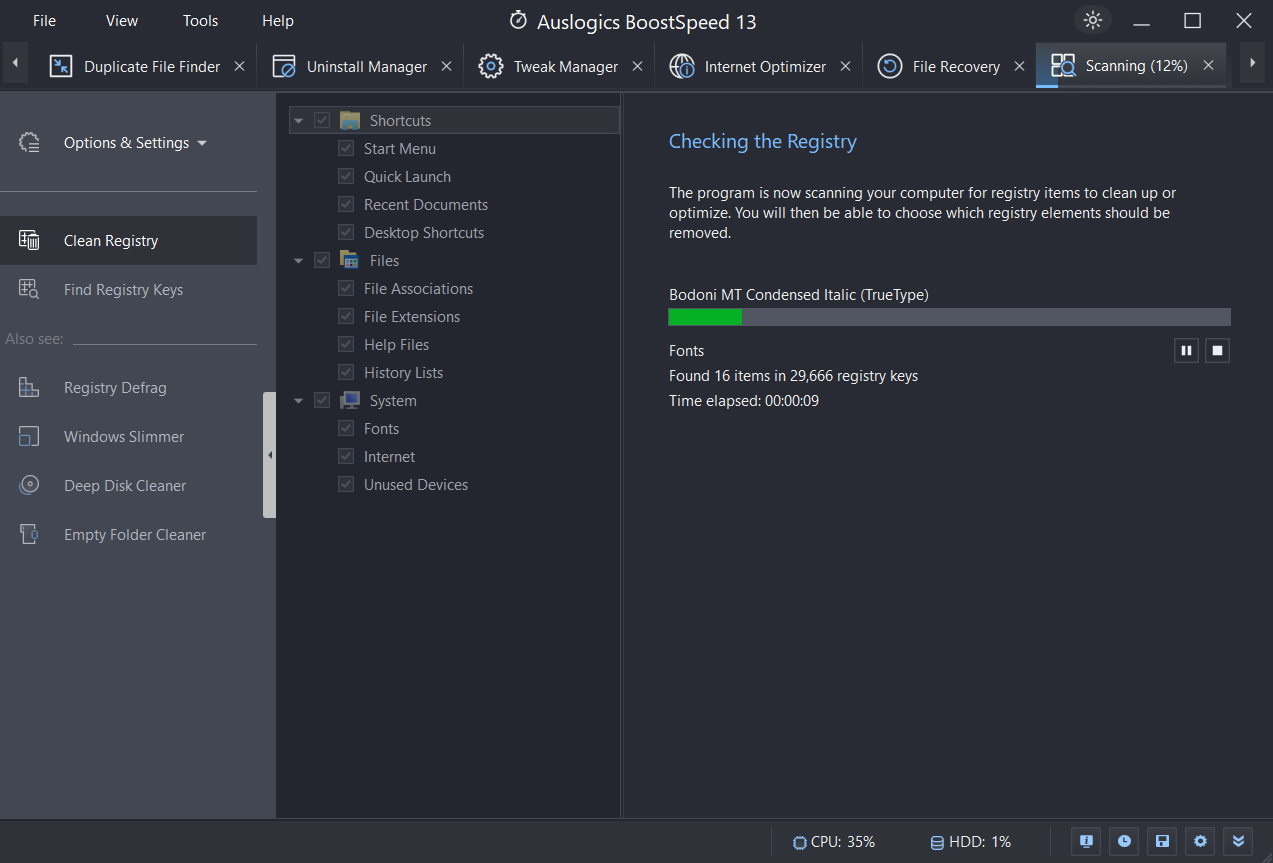
Task: Collapse the System tree group
Action: [298, 401]
